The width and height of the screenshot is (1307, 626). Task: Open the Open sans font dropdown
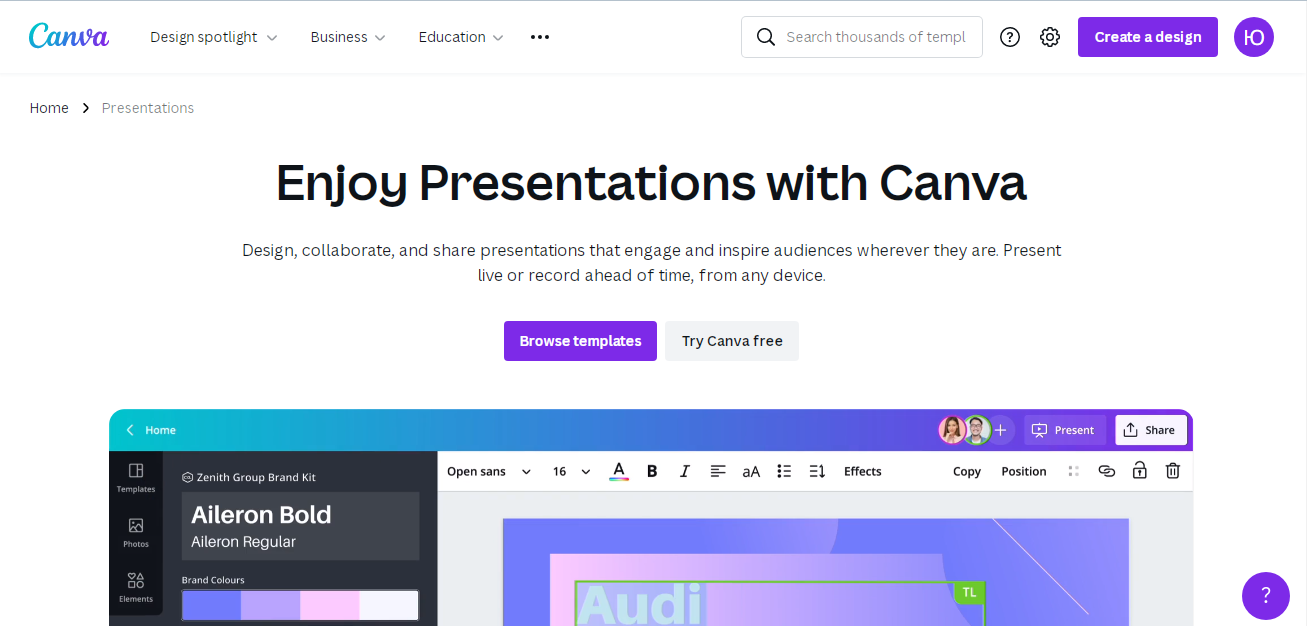point(489,471)
